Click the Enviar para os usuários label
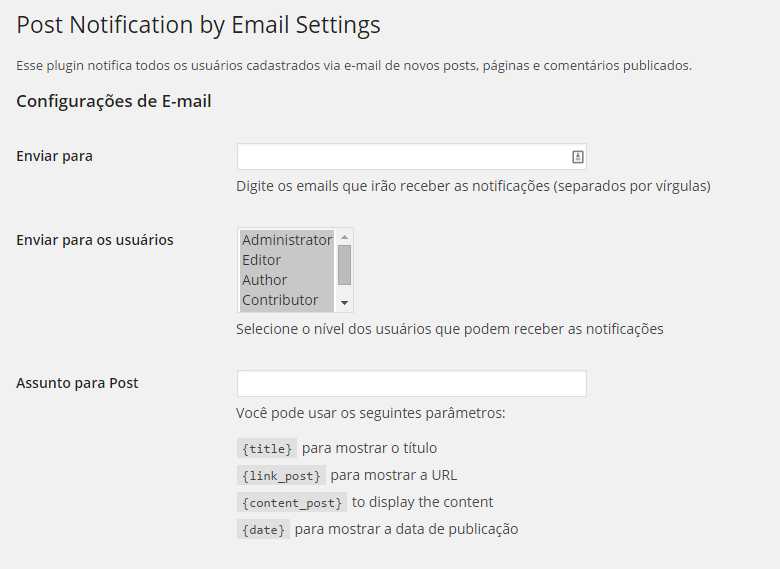 click(x=95, y=240)
